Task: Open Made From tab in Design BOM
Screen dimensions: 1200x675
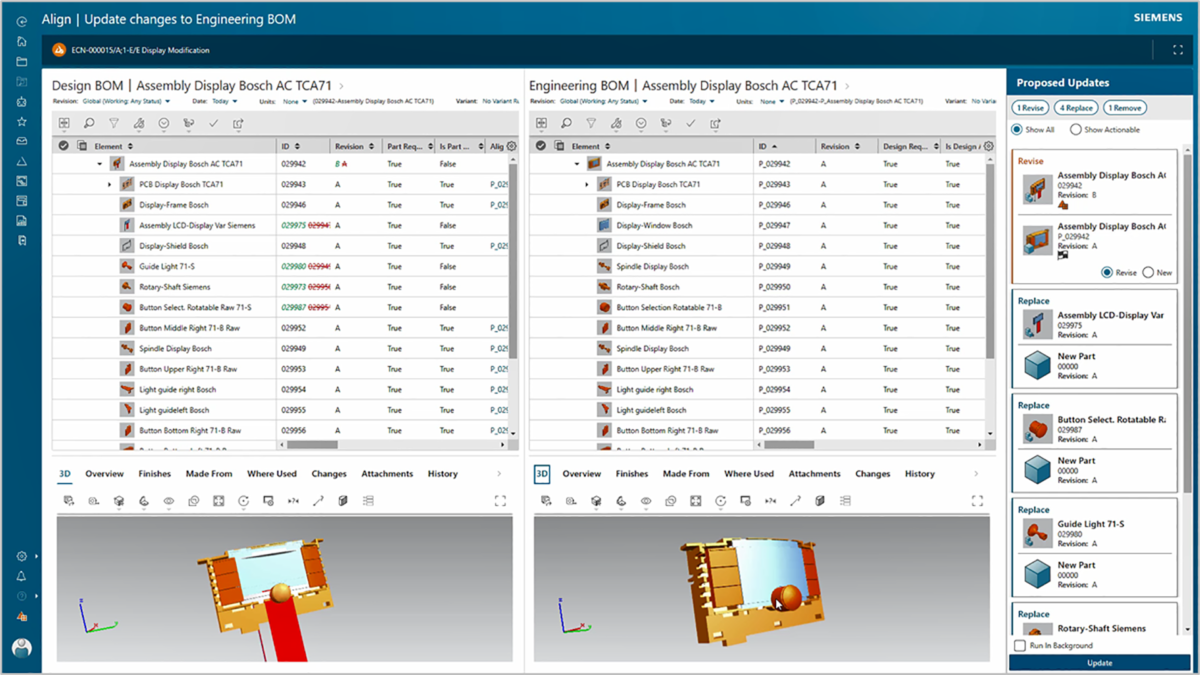Action: tap(209, 474)
